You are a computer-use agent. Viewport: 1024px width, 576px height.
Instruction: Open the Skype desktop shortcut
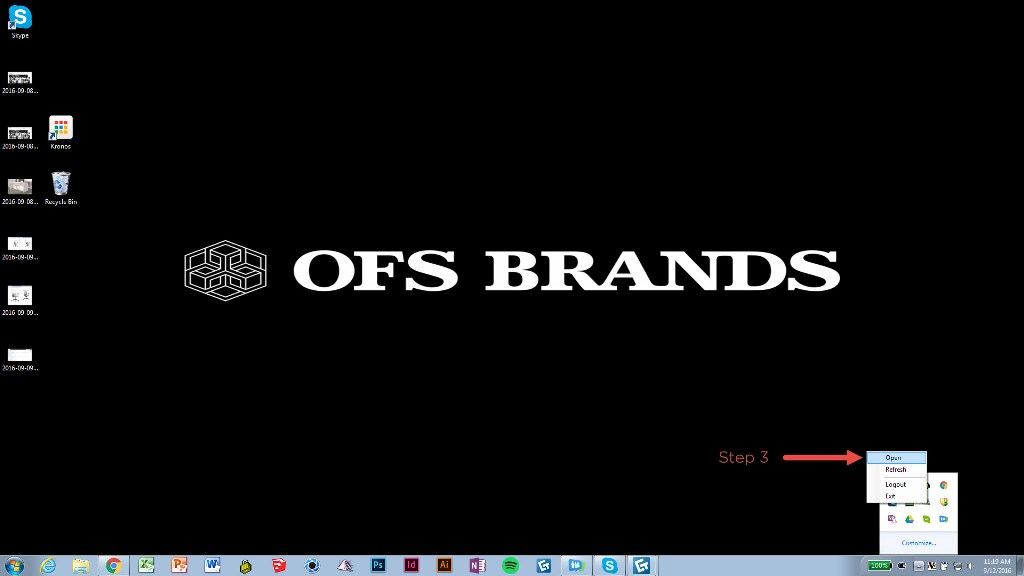(20, 22)
